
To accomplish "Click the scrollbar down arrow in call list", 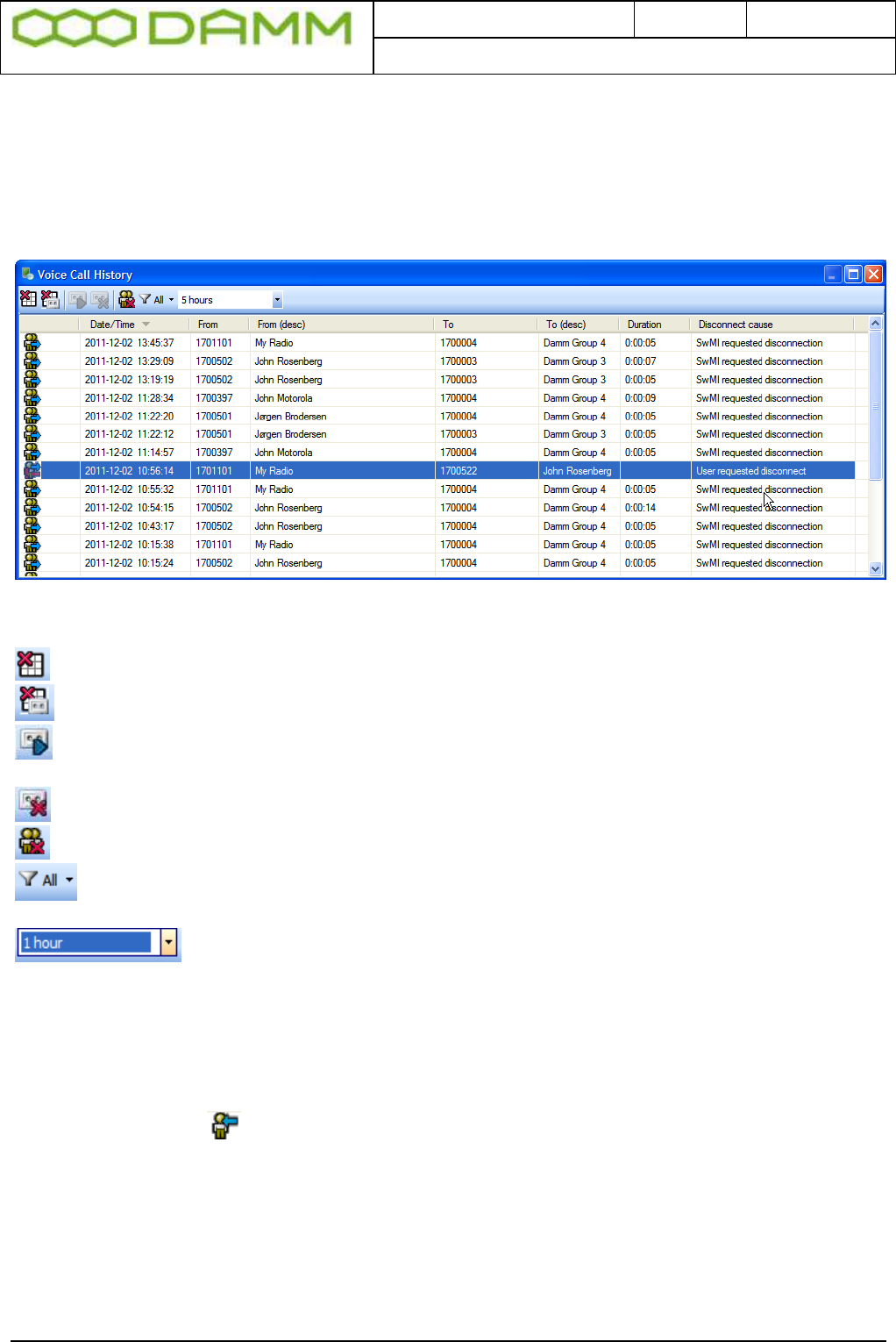I will pyautogui.click(x=875, y=568).
